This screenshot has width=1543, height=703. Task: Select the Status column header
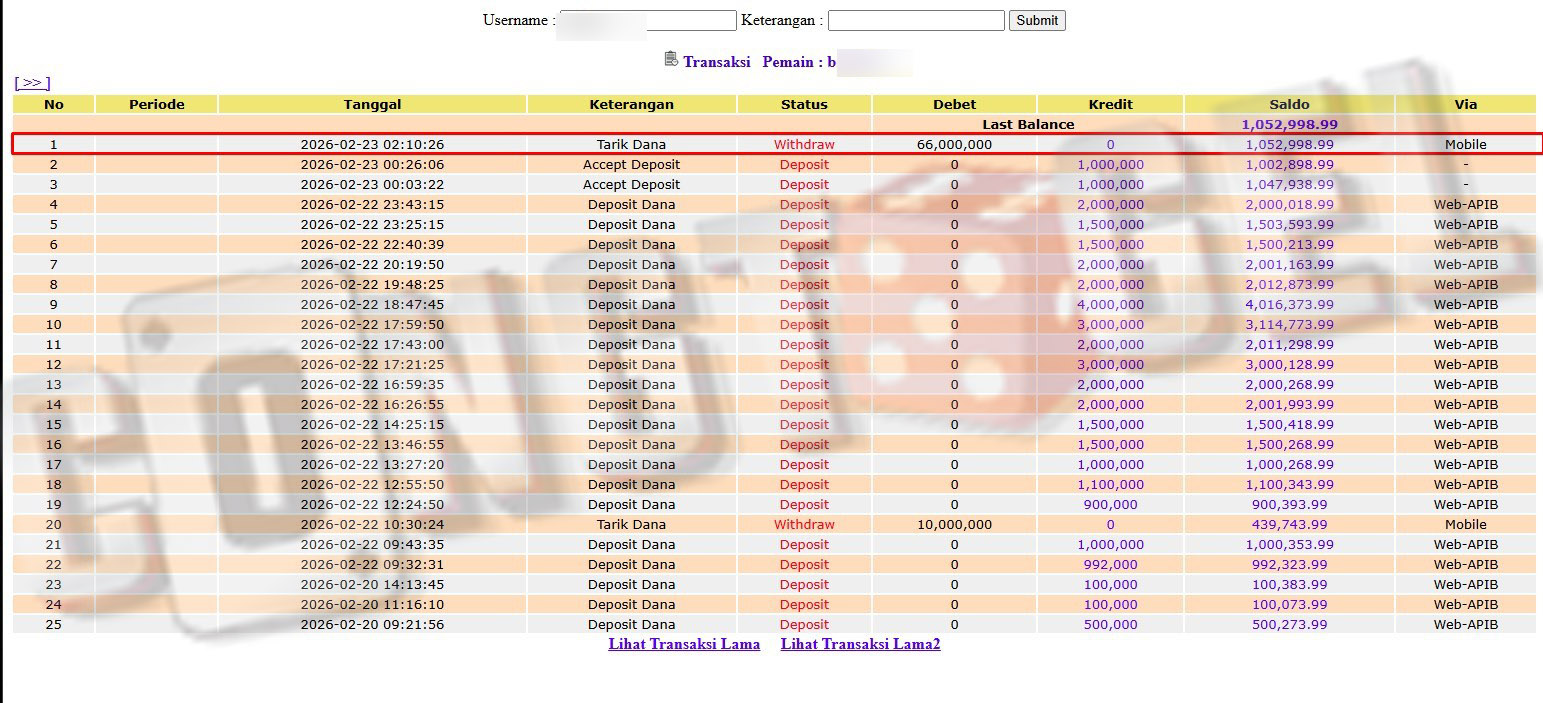tap(804, 104)
